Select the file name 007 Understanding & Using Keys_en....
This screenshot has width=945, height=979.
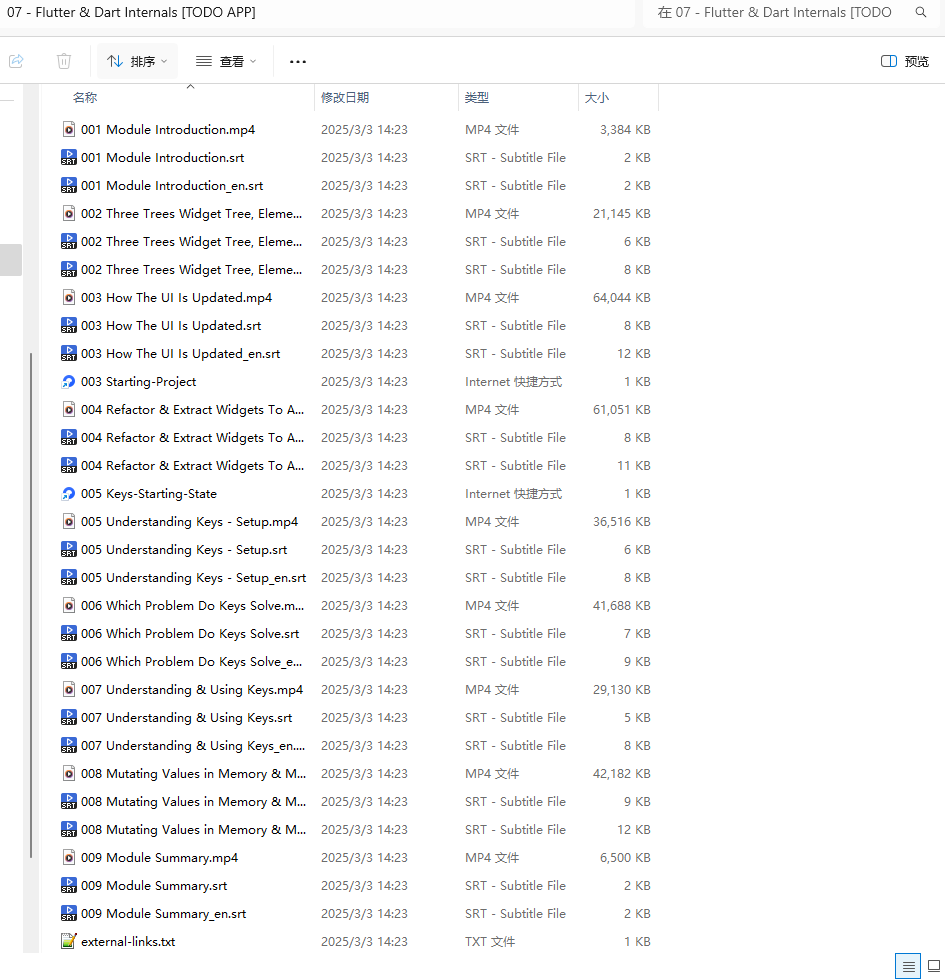click(x=193, y=745)
